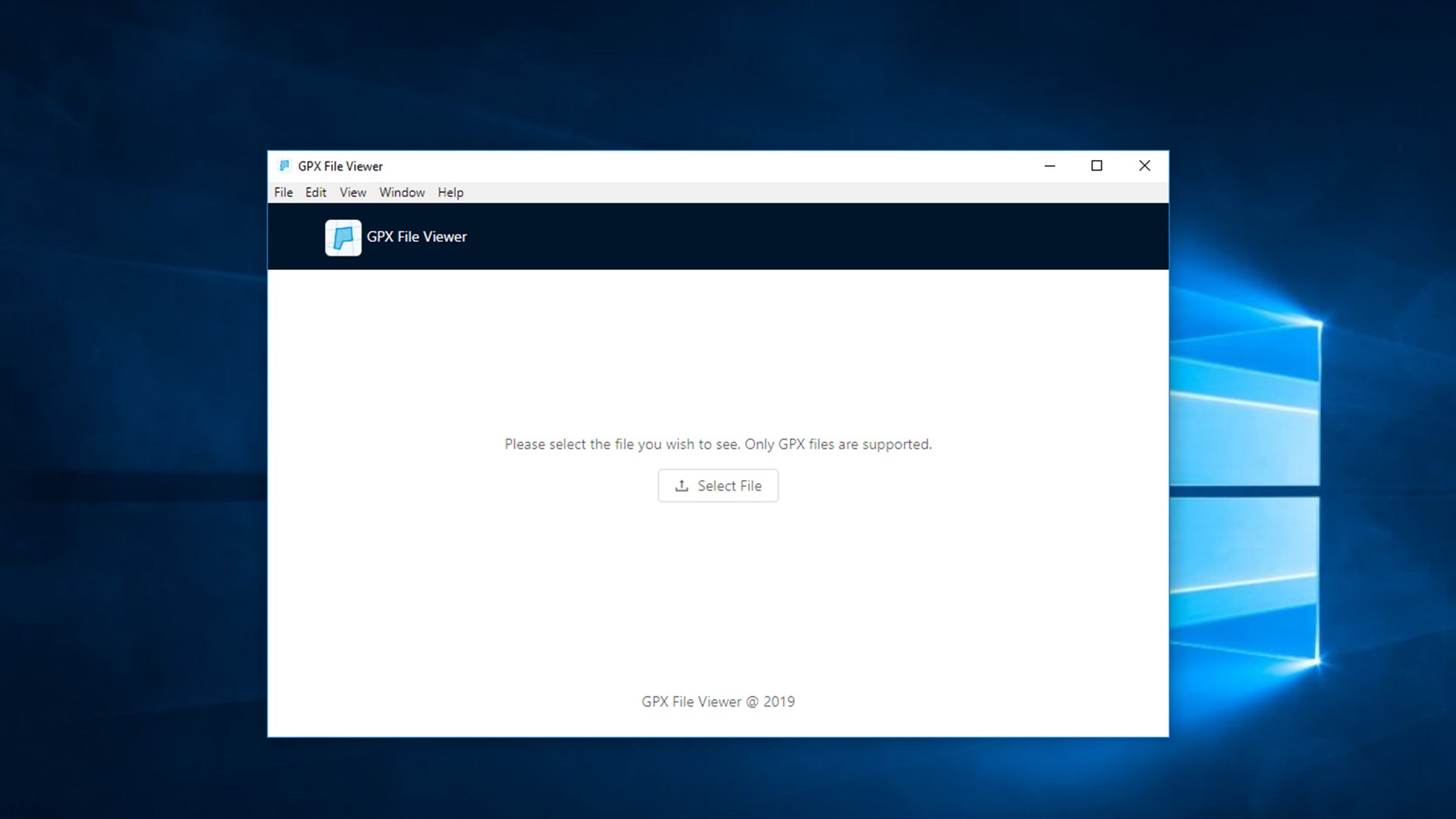Click the "GPX File Viewer" text in the title bar
The width and height of the screenshot is (1456, 819).
click(340, 166)
